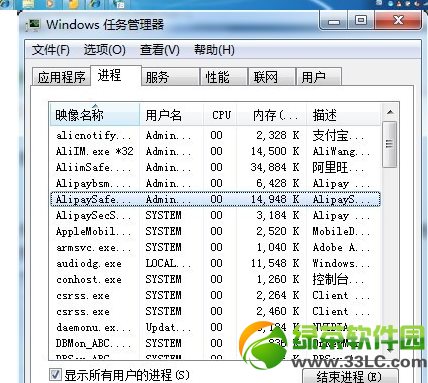Switch to the 服务 tab
428x383 pixels.
coord(170,77)
